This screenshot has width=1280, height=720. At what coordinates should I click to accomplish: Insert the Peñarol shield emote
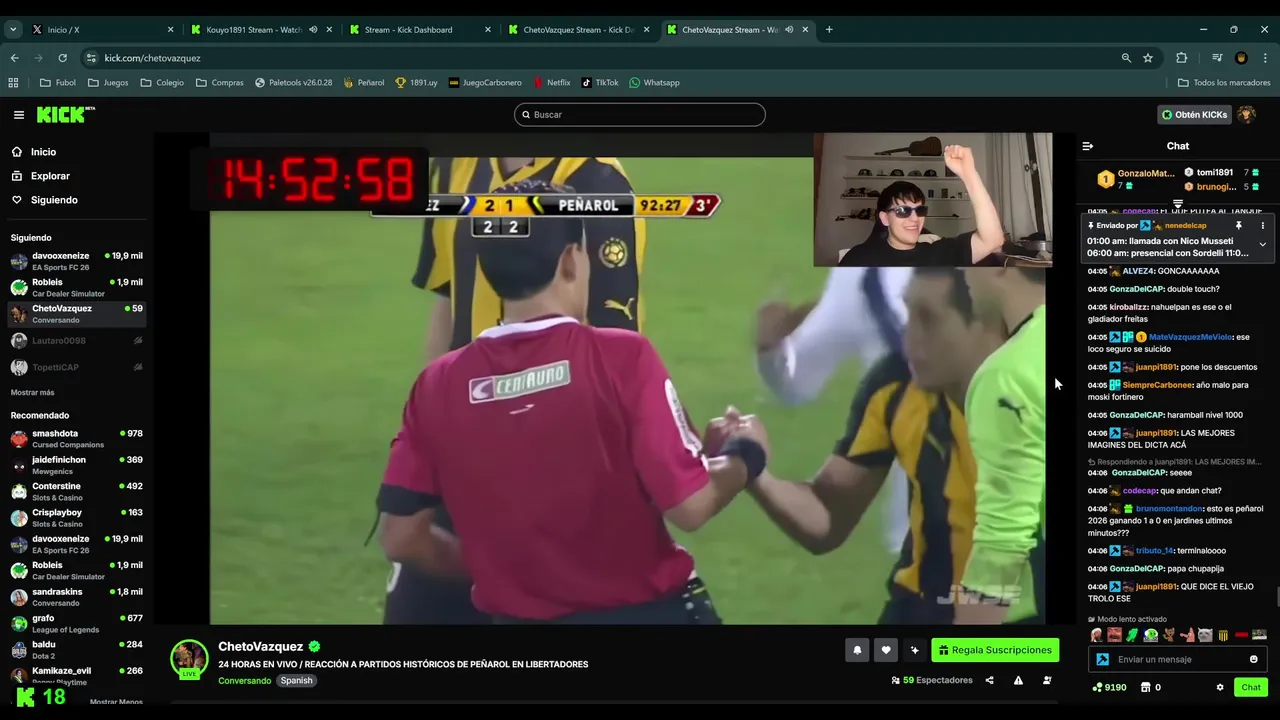coord(1223,635)
